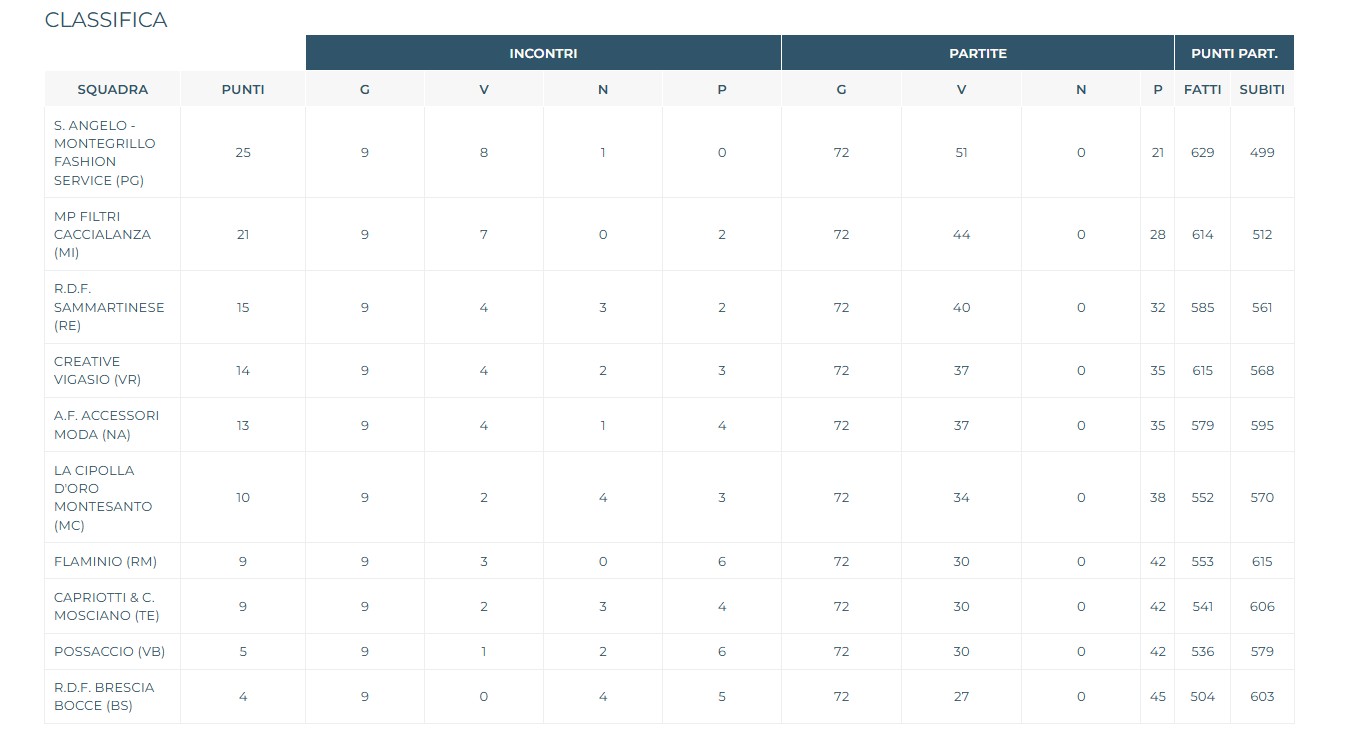Click the PARTITE header group
The image size is (1350, 736).
[x=977, y=53]
